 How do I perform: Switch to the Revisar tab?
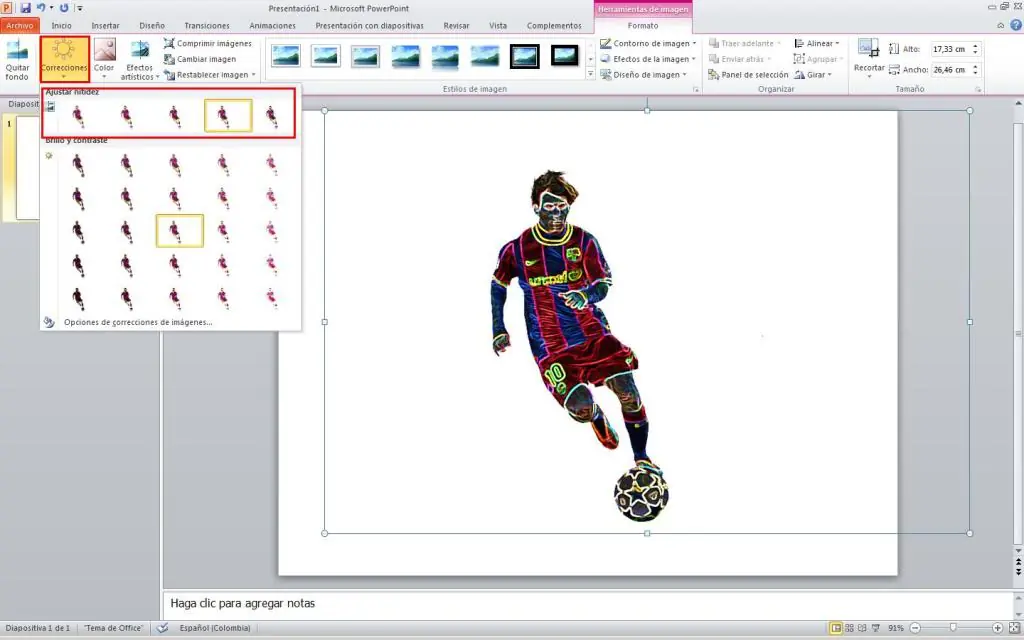pos(456,25)
